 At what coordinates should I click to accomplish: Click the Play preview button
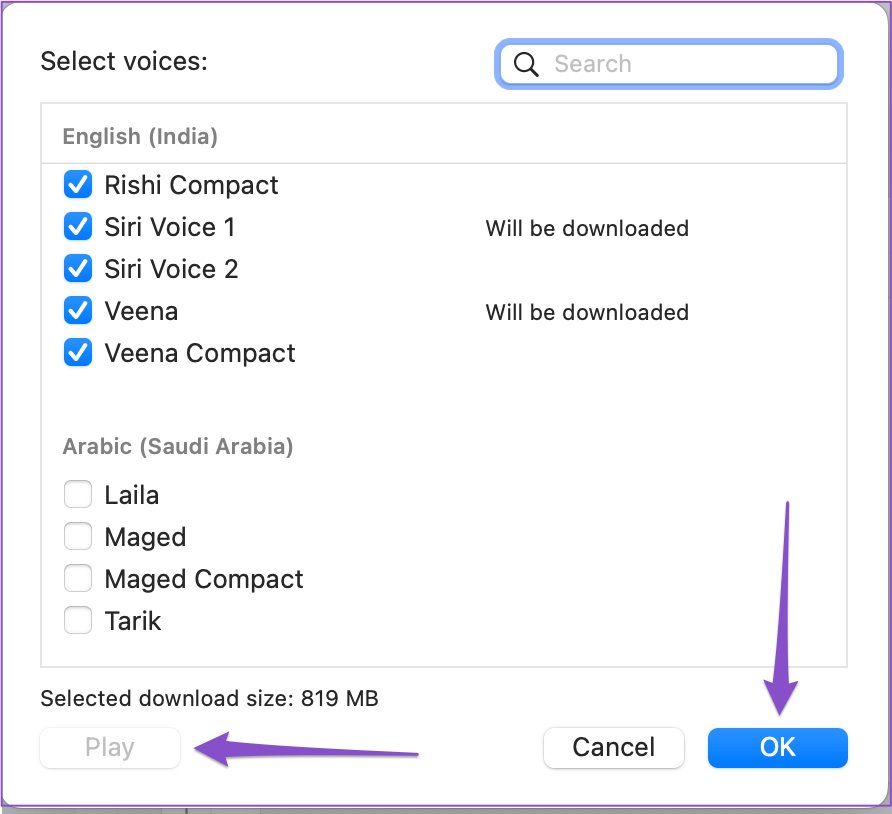[x=110, y=747]
